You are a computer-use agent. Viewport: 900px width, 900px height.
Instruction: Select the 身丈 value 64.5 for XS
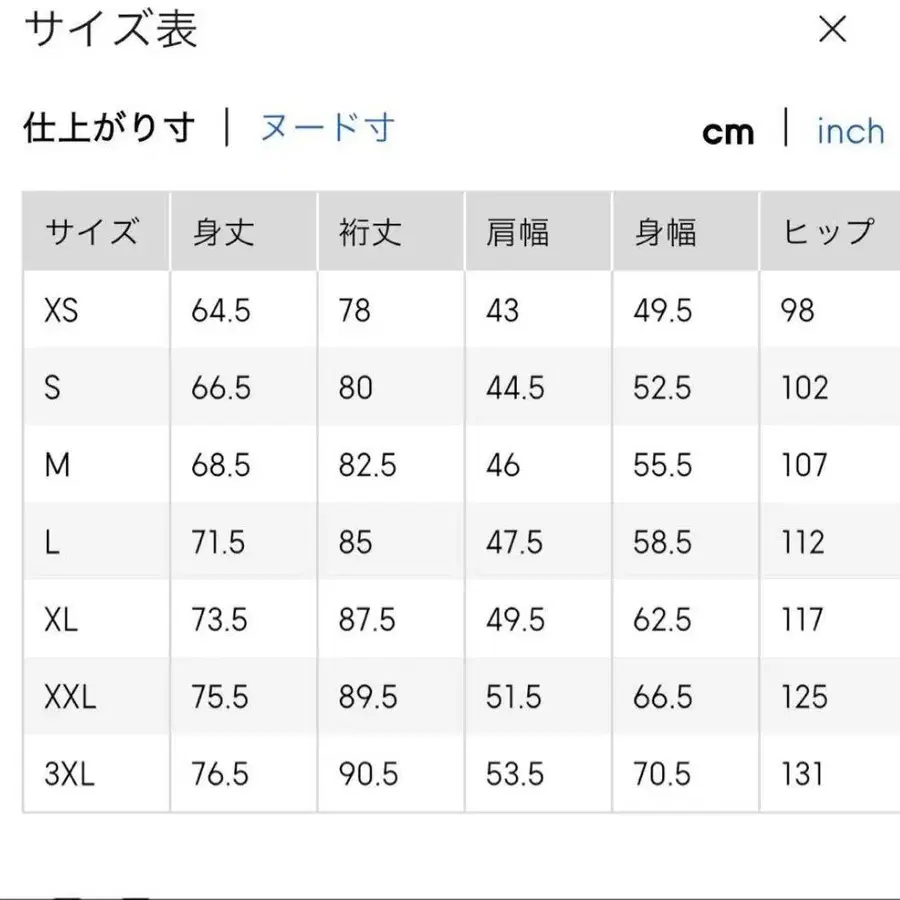(x=222, y=310)
